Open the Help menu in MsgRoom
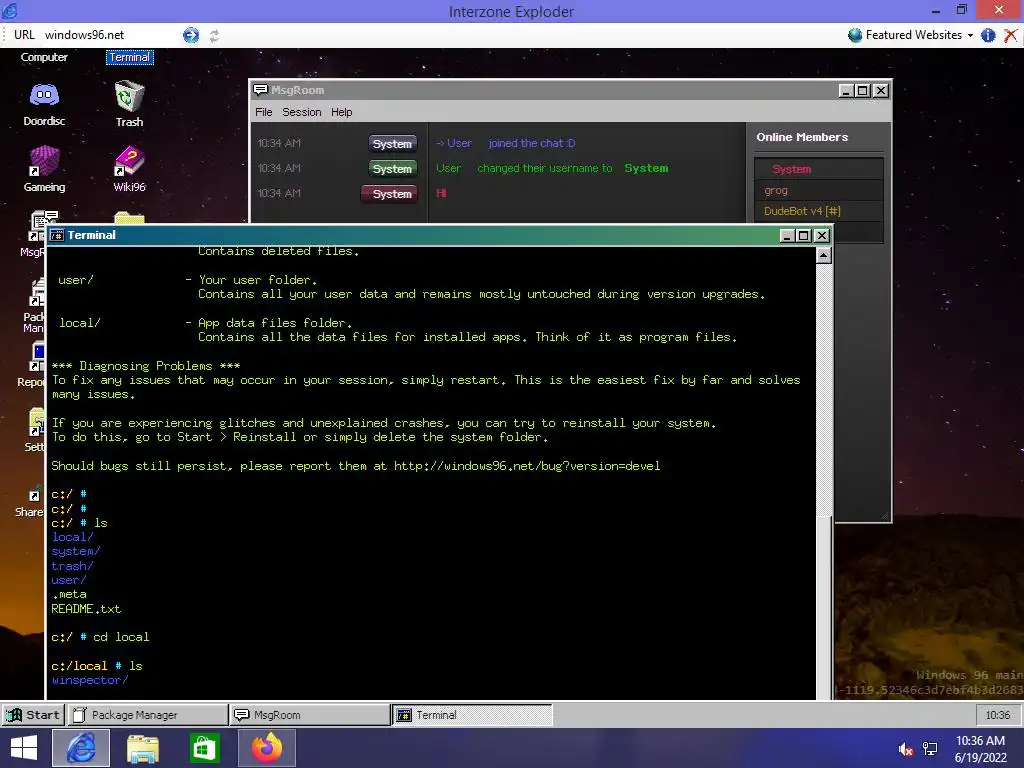This screenshot has width=1024, height=768. tap(342, 112)
